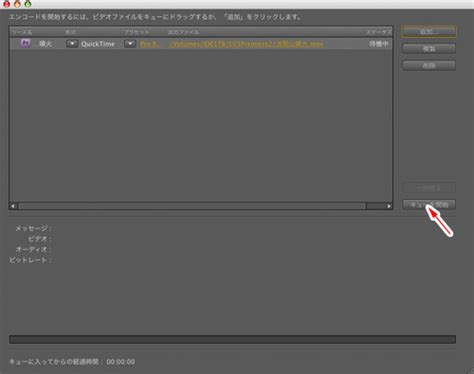Click the プリセット column header
The image size is (474, 374).
[x=136, y=32]
